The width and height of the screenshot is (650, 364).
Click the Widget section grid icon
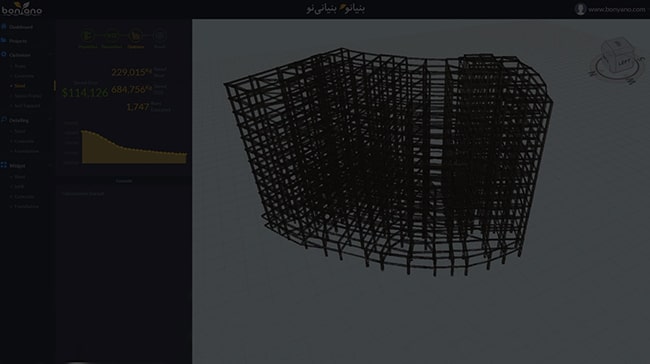pyautogui.click(x=4, y=165)
